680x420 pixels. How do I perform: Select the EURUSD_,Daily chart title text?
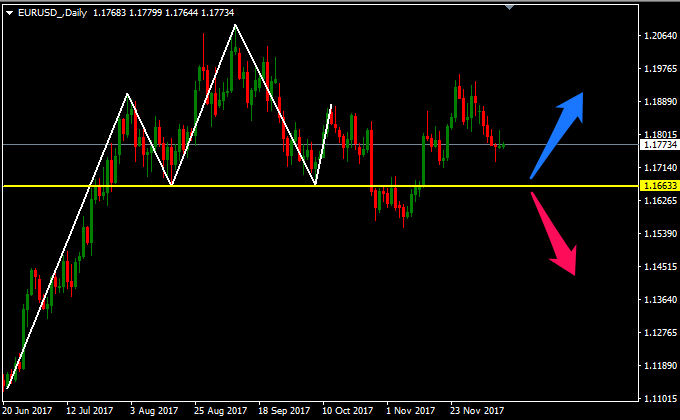(x=52, y=13)
